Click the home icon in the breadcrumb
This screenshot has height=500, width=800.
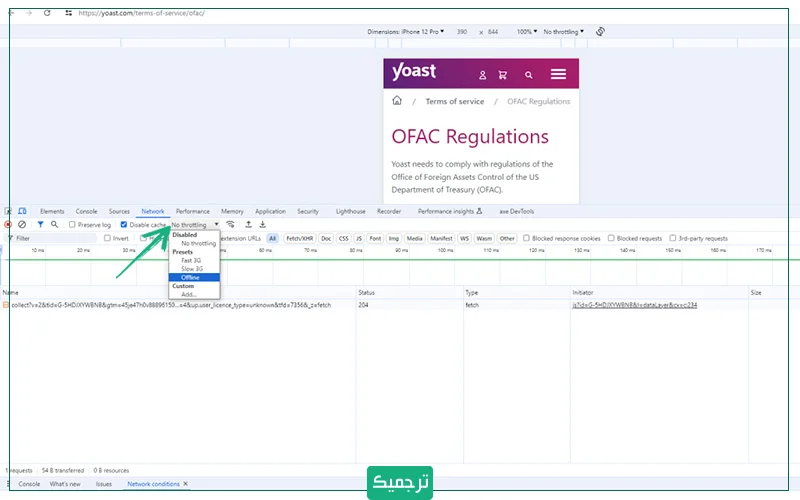coord(397,101)
